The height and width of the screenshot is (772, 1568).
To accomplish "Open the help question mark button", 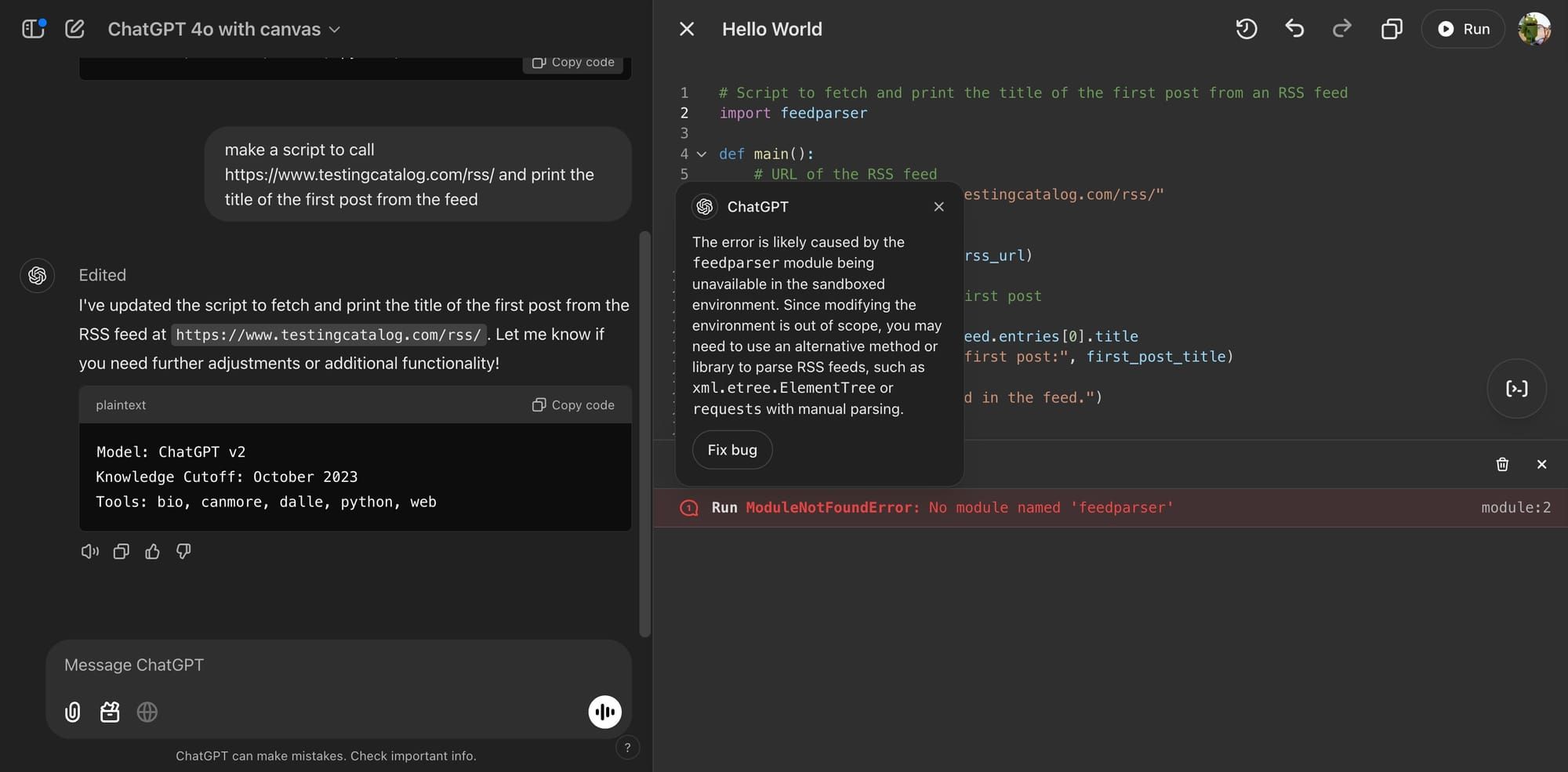I will pyautogui.click(x=627, y=748).
